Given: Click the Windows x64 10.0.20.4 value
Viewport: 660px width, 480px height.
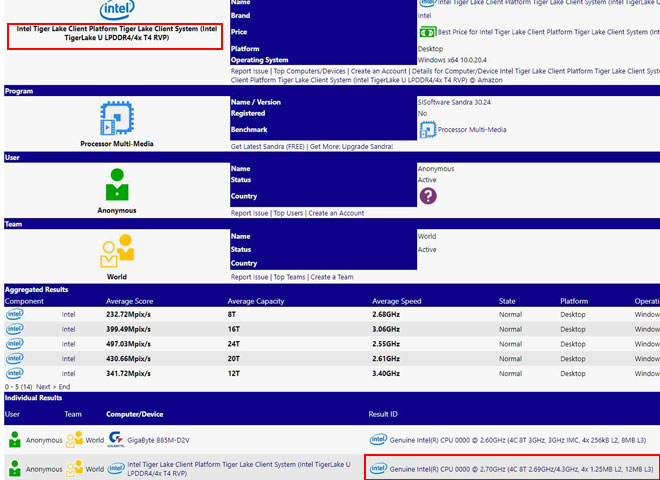Looking at the screenshot, I should [452, 60].
